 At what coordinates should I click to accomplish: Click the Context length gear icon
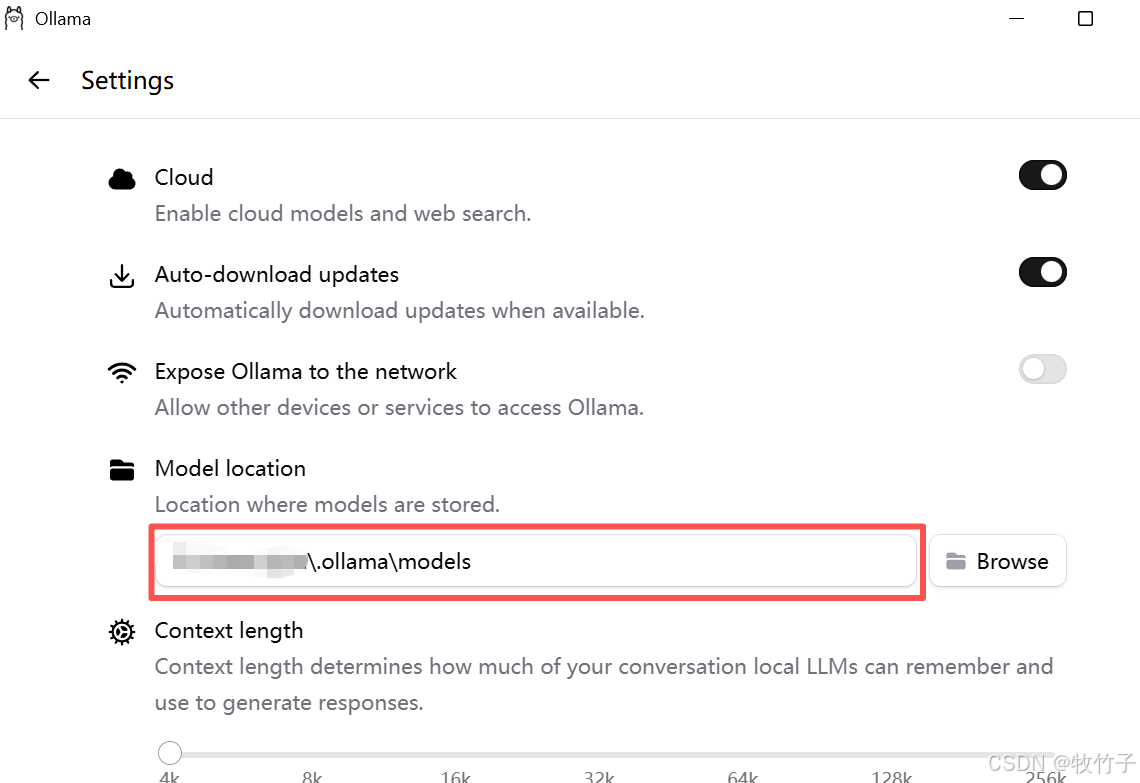122,632
